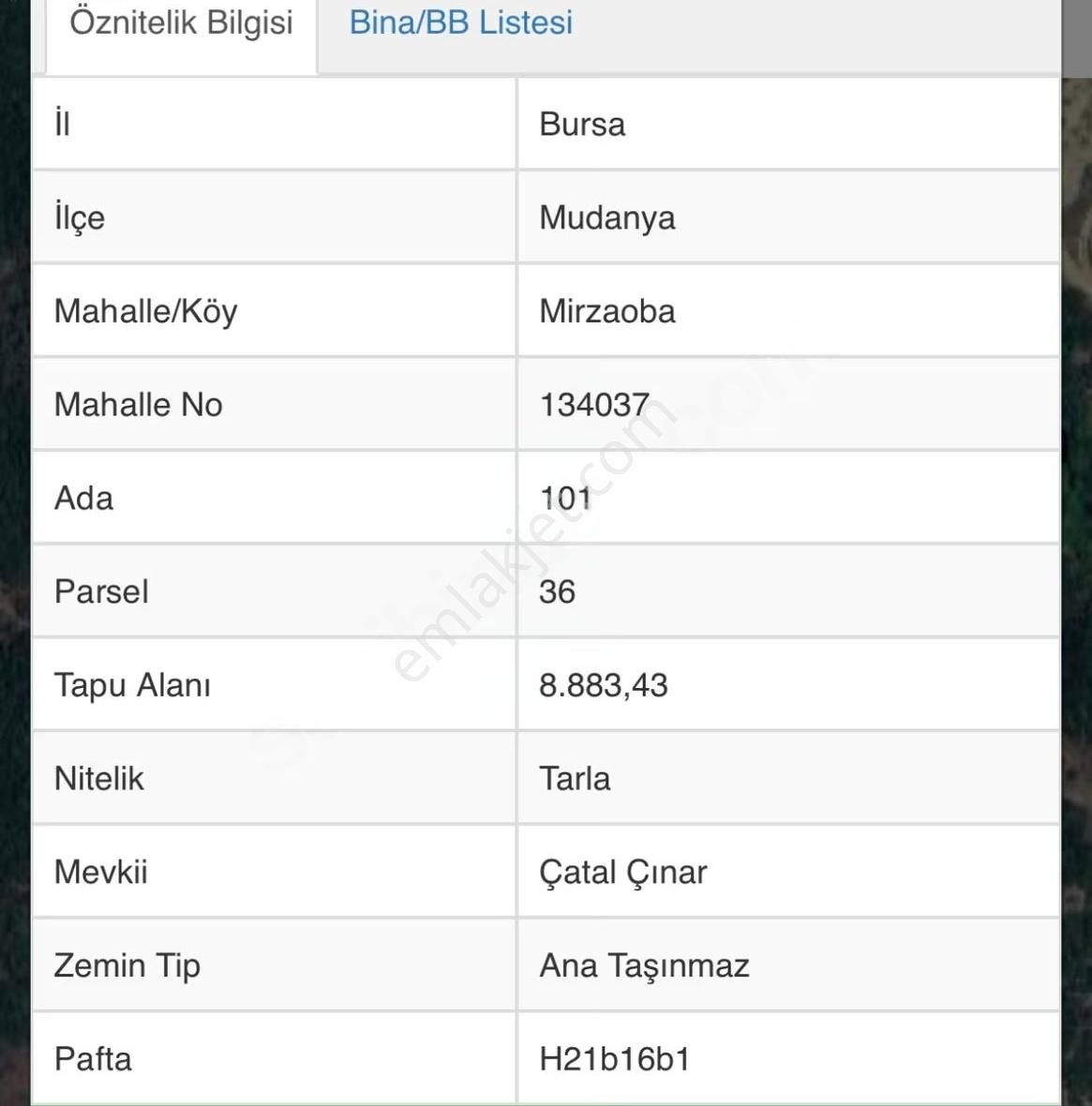Click the Zemin Tip row label

(x=127, y=965)
